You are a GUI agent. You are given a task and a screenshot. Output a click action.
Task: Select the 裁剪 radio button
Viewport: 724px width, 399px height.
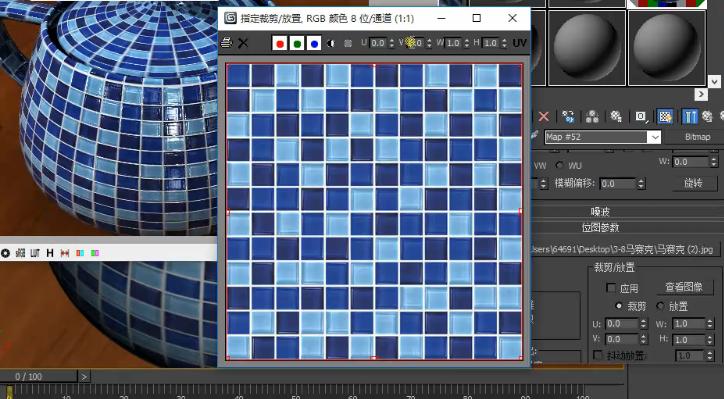coord(619,306)
